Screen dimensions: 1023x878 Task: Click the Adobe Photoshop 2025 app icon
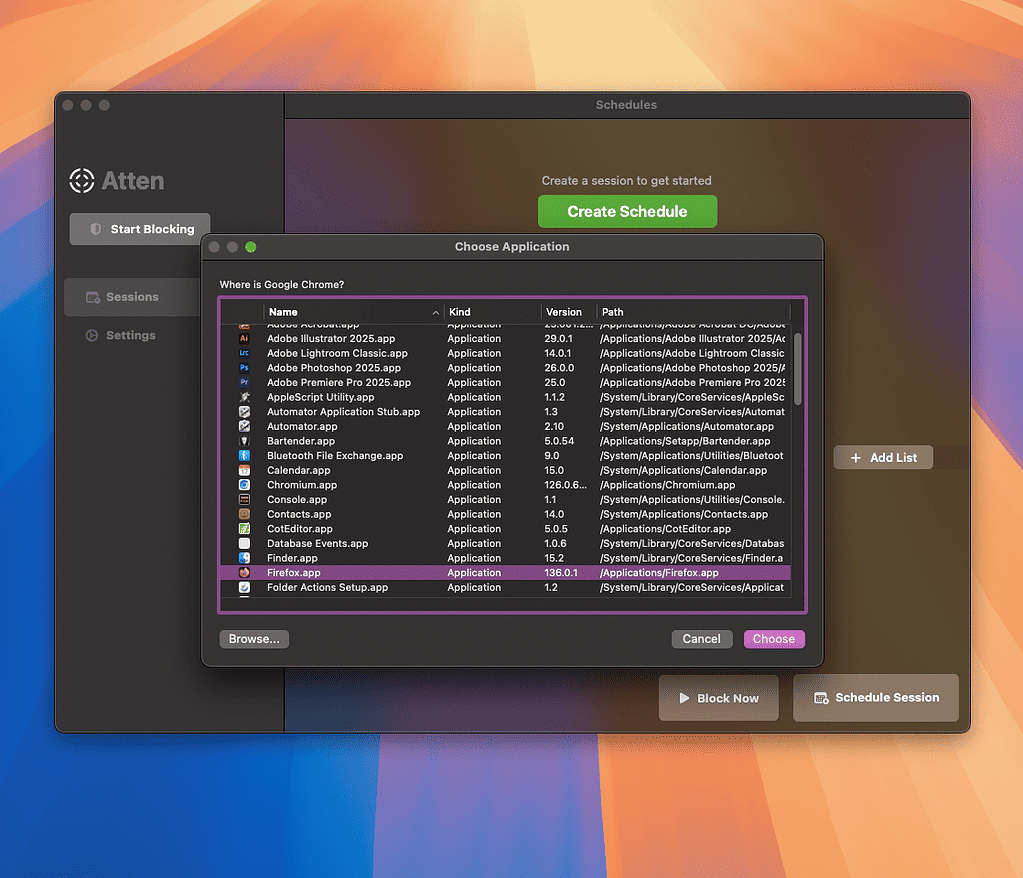coord(244,368)
